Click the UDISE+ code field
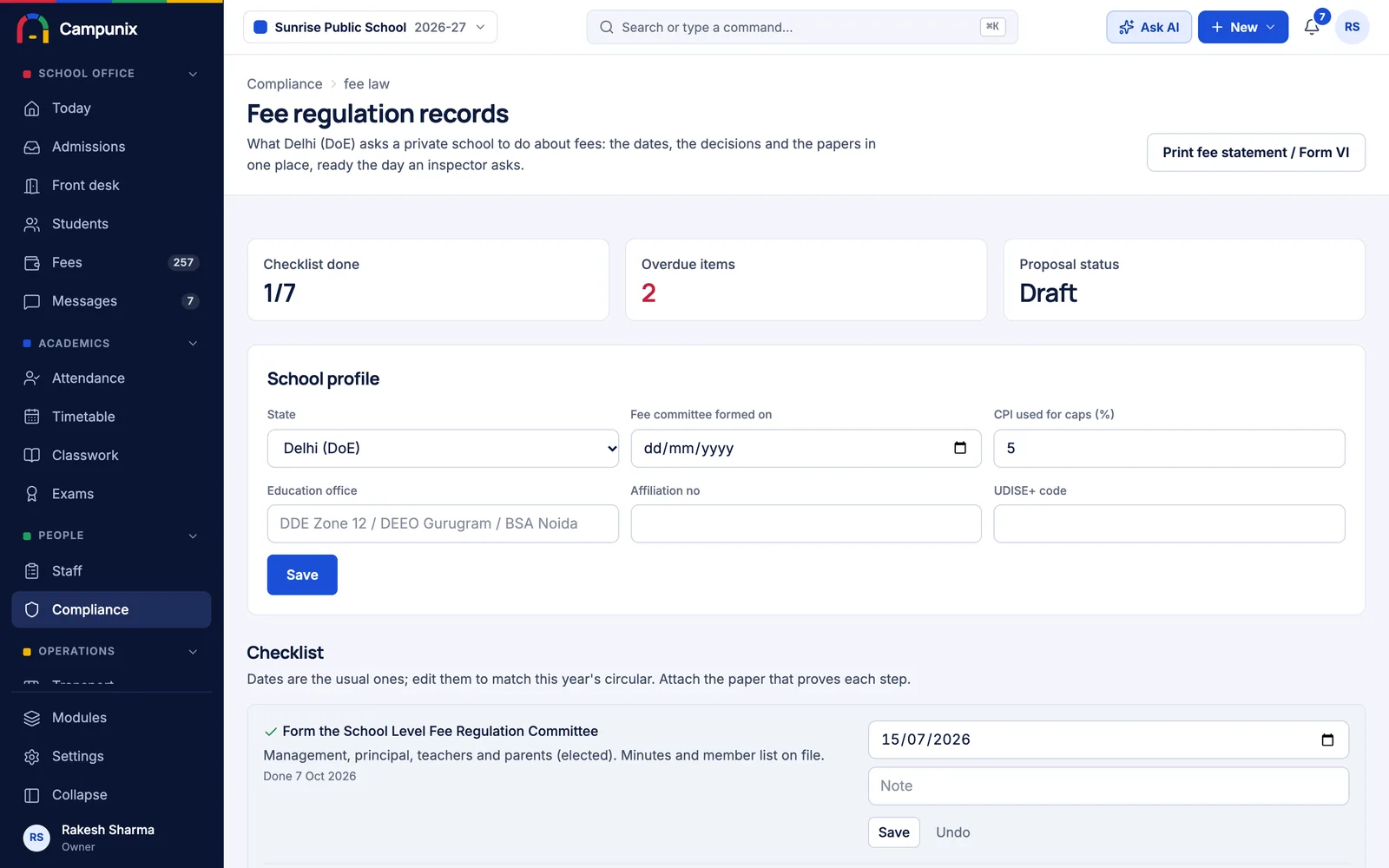Screen dimensions: 1389x868 [1168, 523]
